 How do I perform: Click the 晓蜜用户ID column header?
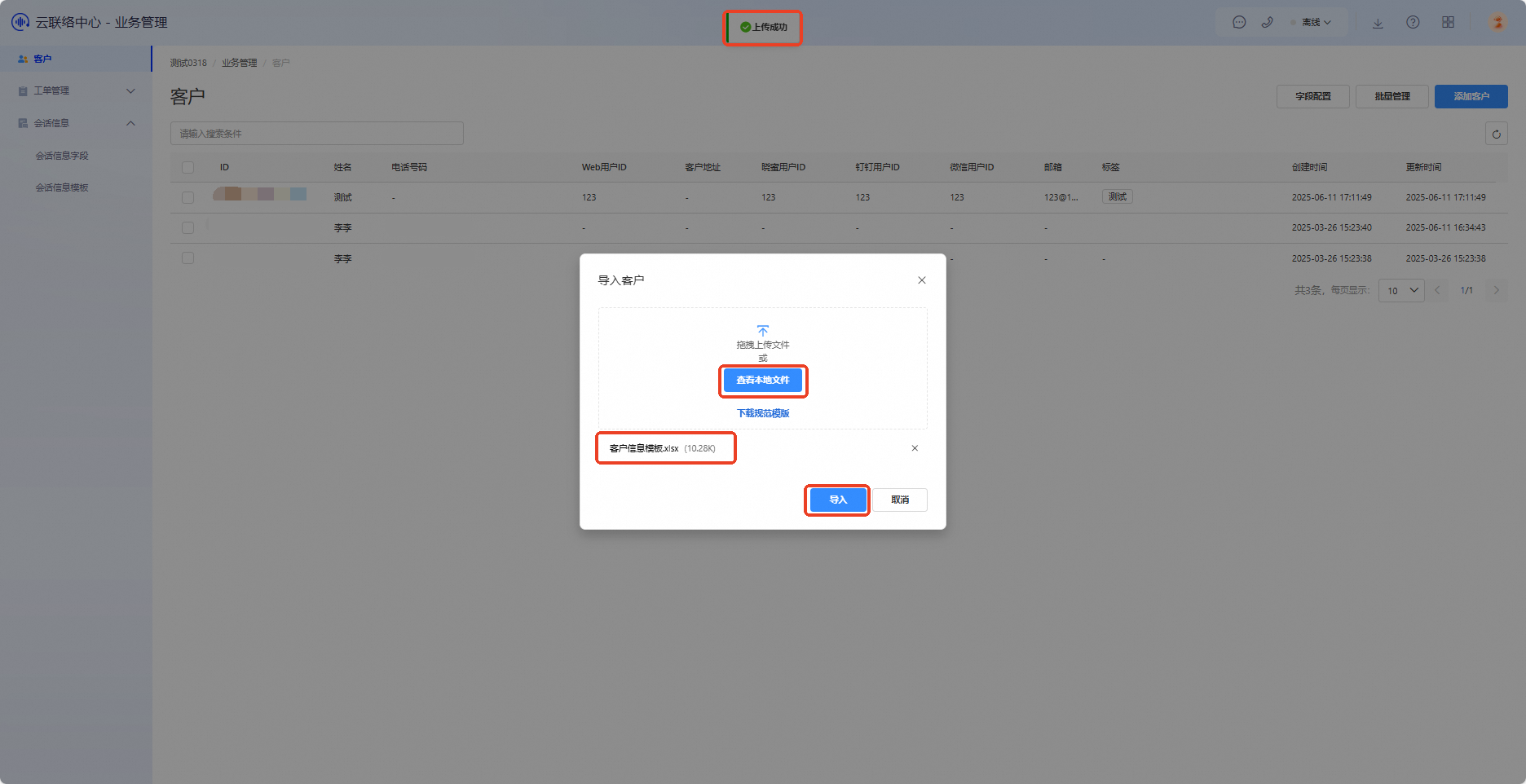point(783,167)
